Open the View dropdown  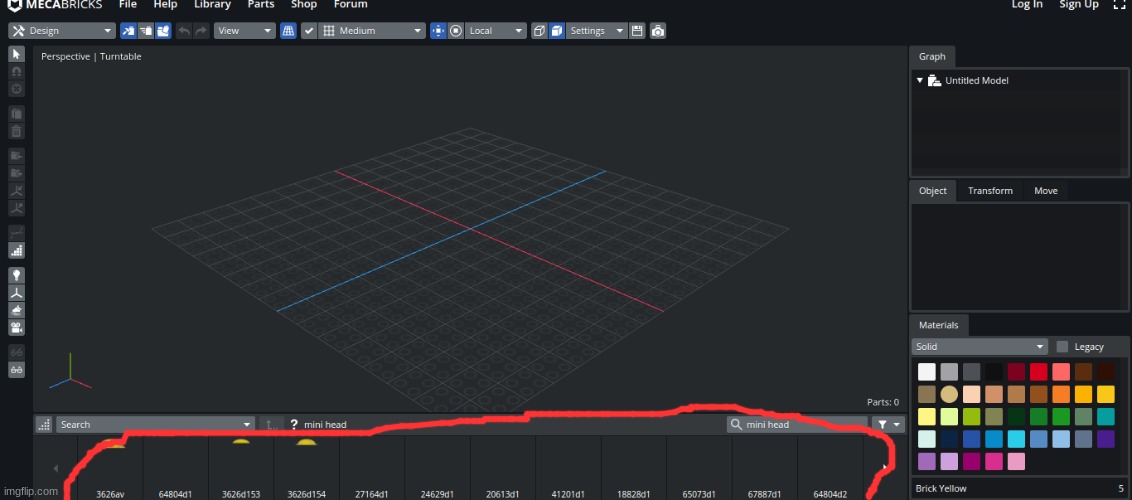pos(245,31)
